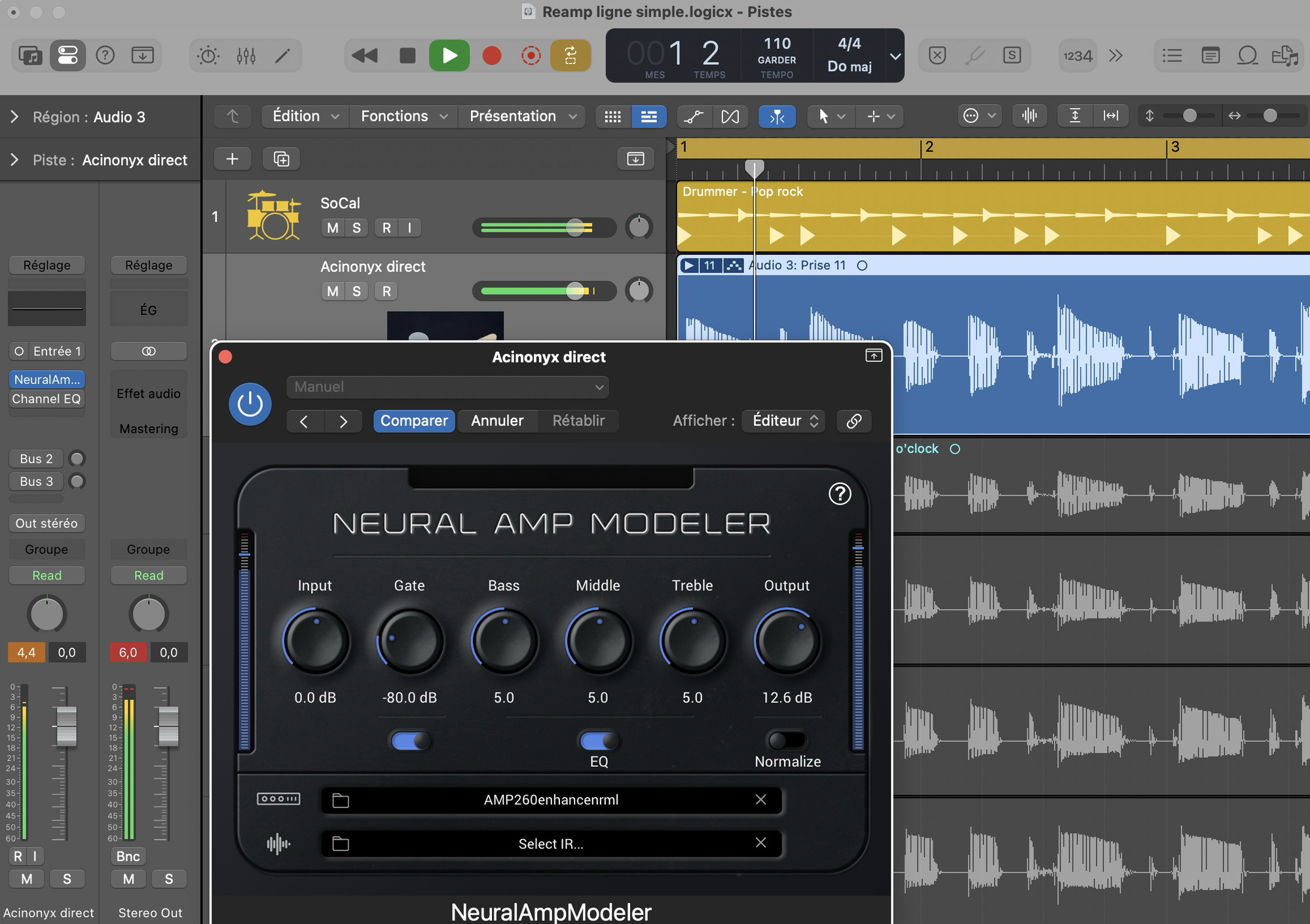Screen dimensions: 1310x924
Task: Show the automation curve button
Action: [694, 117]
